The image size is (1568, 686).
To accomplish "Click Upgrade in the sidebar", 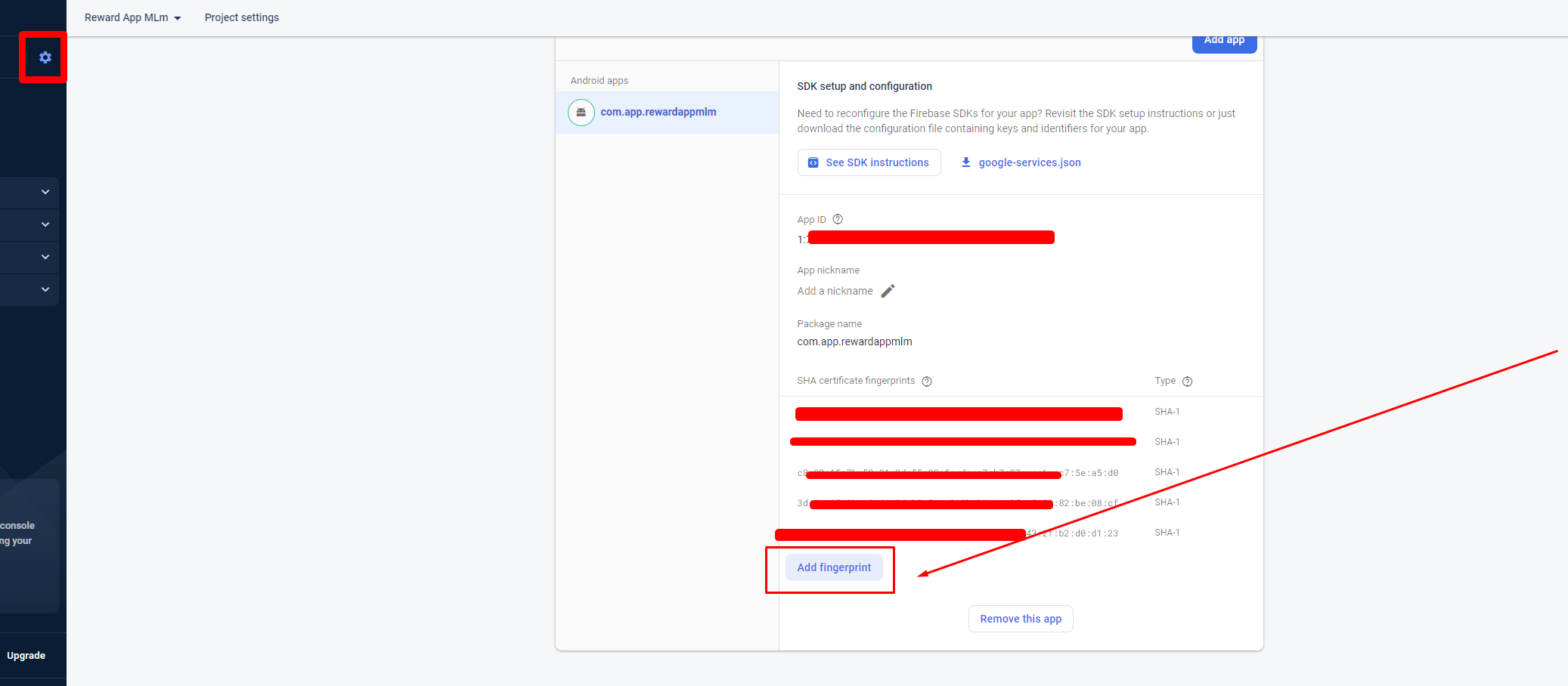I will tap(26, 656).
